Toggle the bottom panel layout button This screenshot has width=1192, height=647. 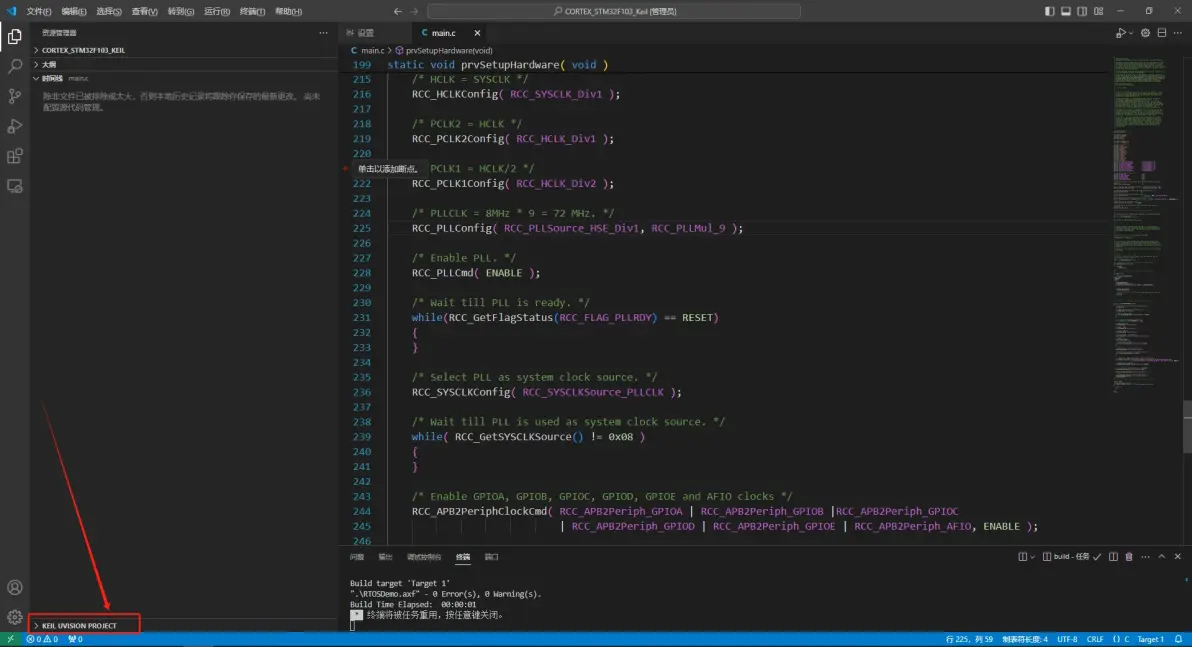coord(1066,11)
